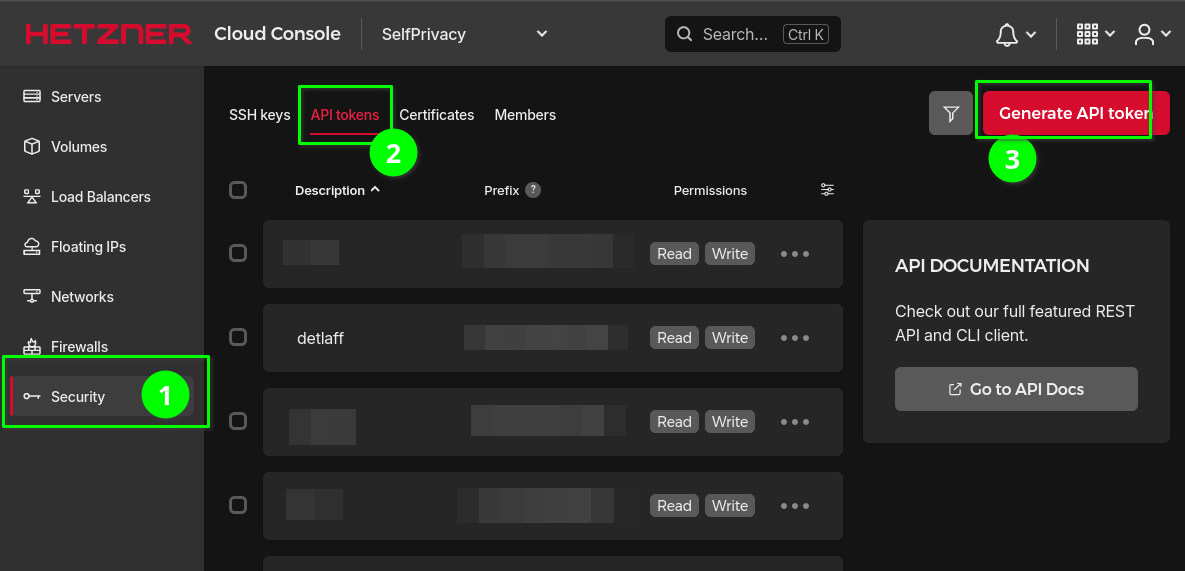Click the Floating IPs icon

pyautogui.click(x=32, y=247)
